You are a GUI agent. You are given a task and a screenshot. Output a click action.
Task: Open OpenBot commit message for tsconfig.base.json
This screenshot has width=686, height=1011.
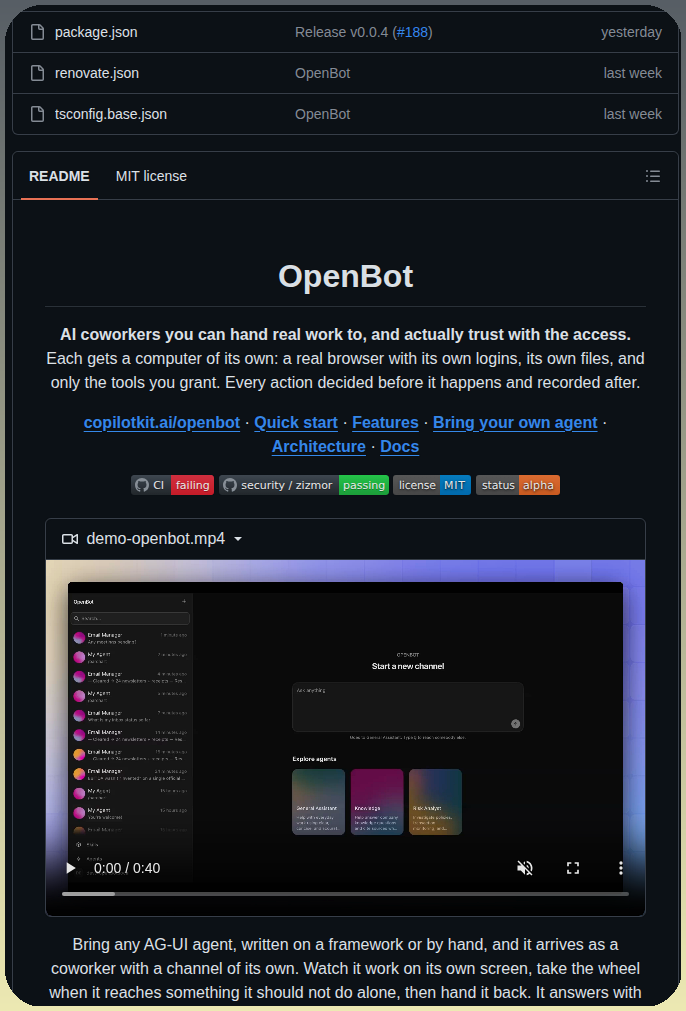tap(322, 114)
